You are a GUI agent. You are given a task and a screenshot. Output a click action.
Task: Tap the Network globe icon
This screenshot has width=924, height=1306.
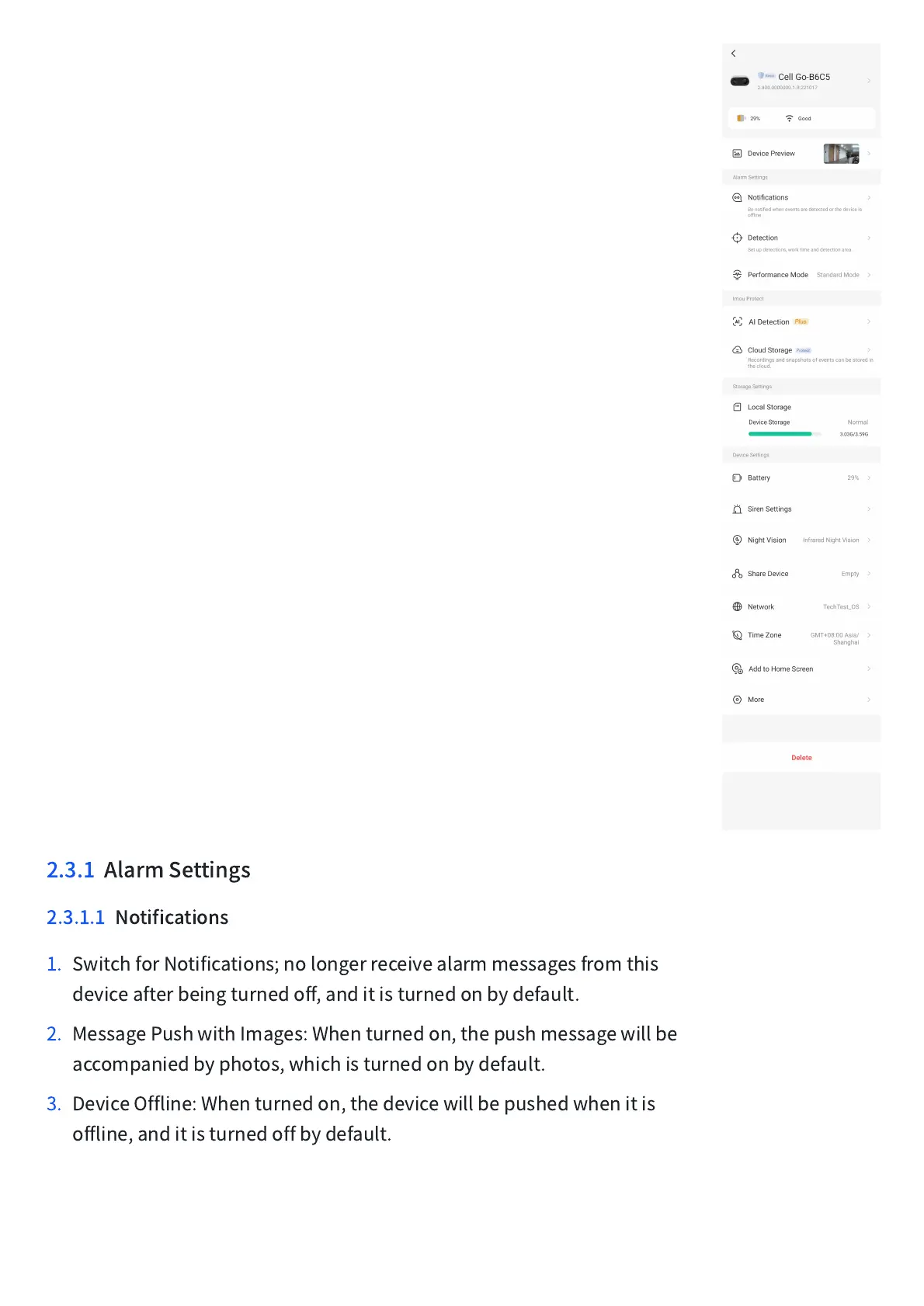coord(737,607)
